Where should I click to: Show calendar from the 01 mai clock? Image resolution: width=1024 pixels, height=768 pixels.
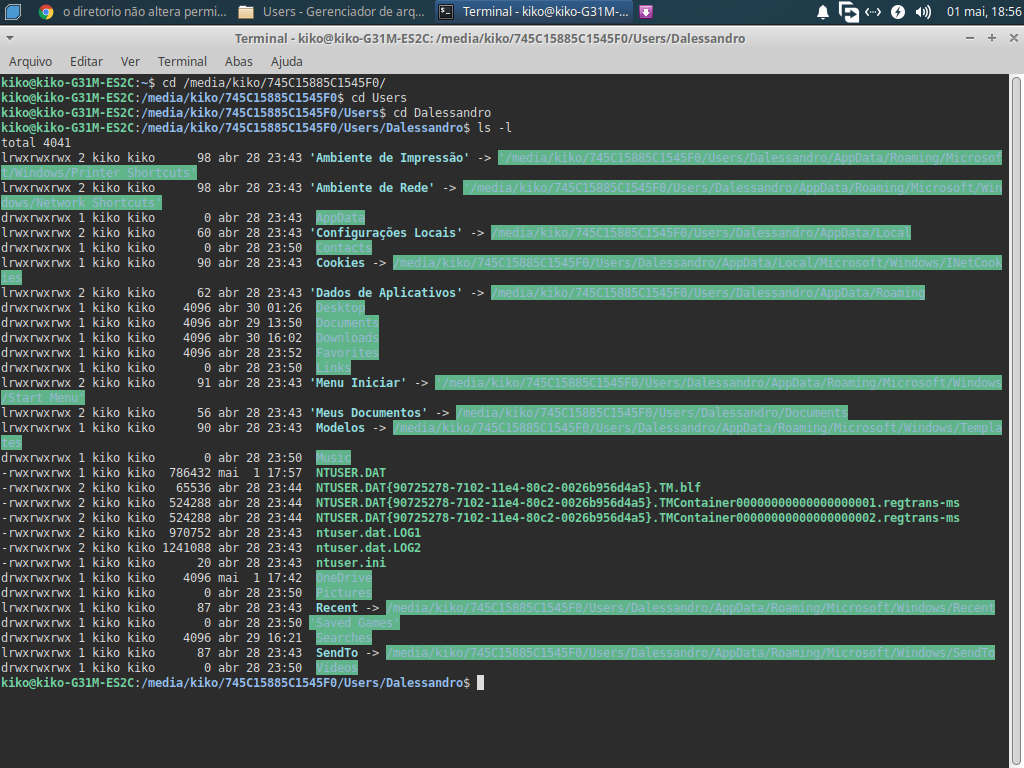point(984,12)
